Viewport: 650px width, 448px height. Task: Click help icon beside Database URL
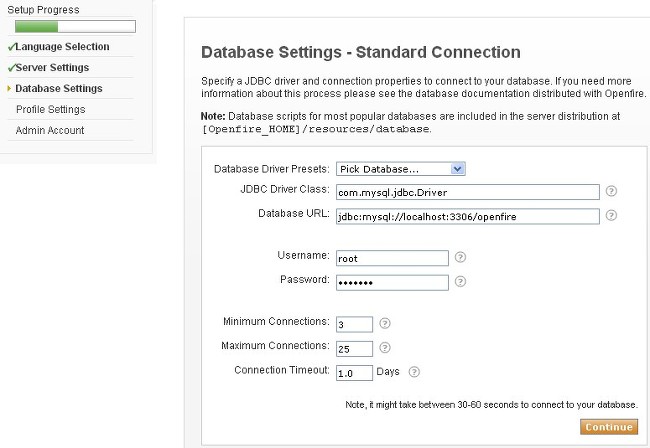click(x=611, y=215)
